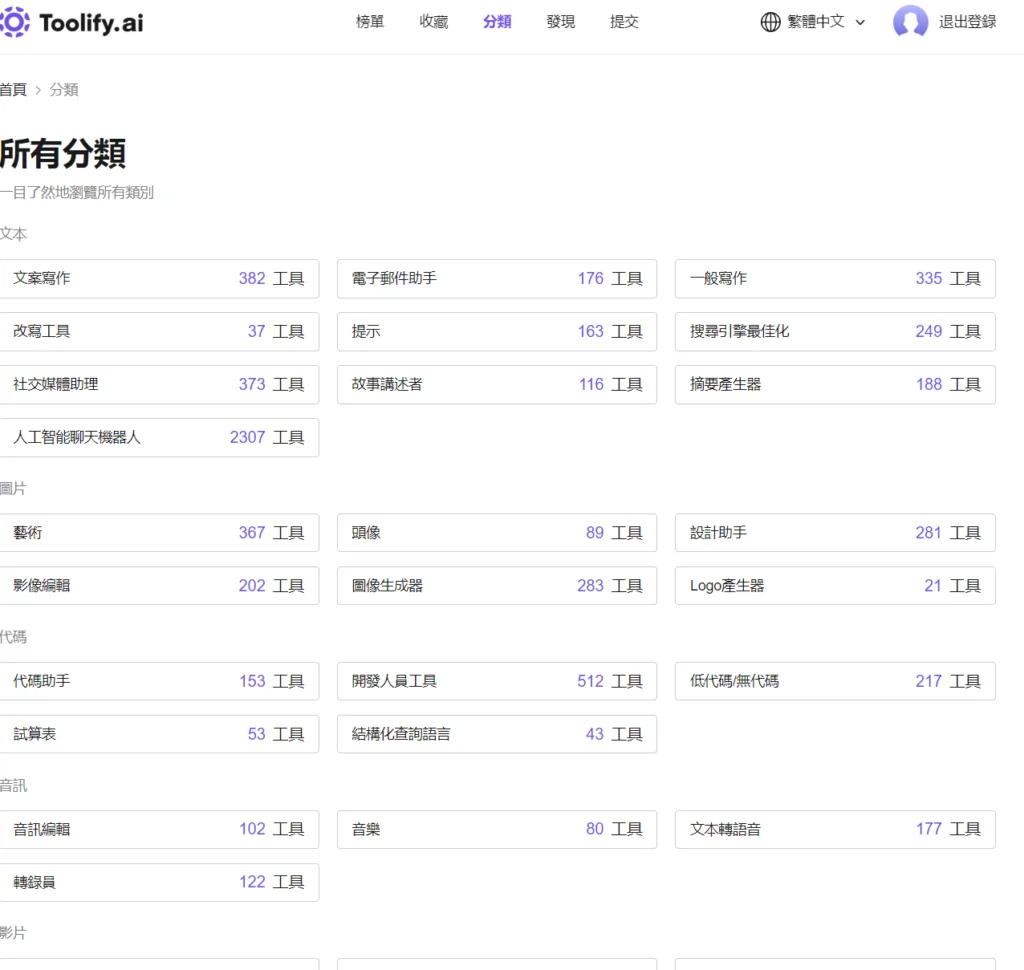1024x970 pixels.
Task: Open the user avatar profile icon
Action: pos(910,22)
